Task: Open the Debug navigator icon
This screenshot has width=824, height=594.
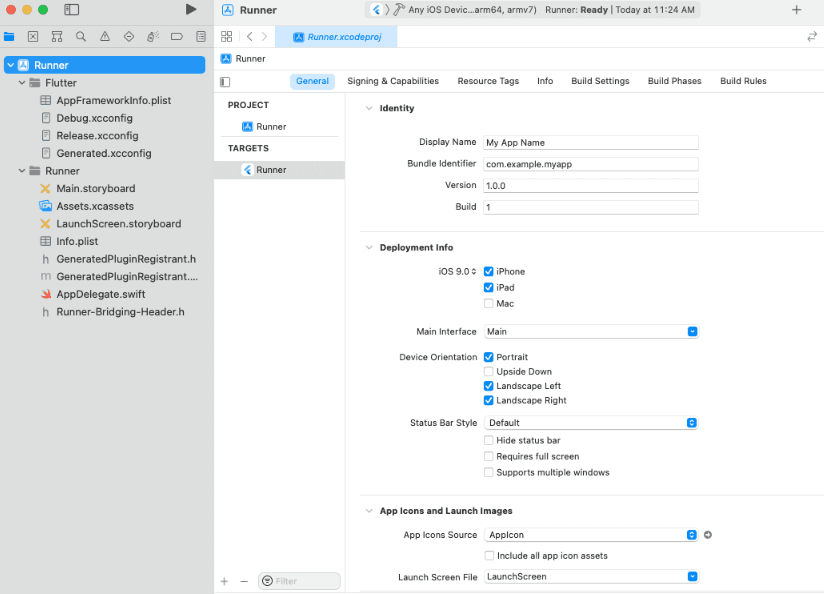Action: [153, 36]
